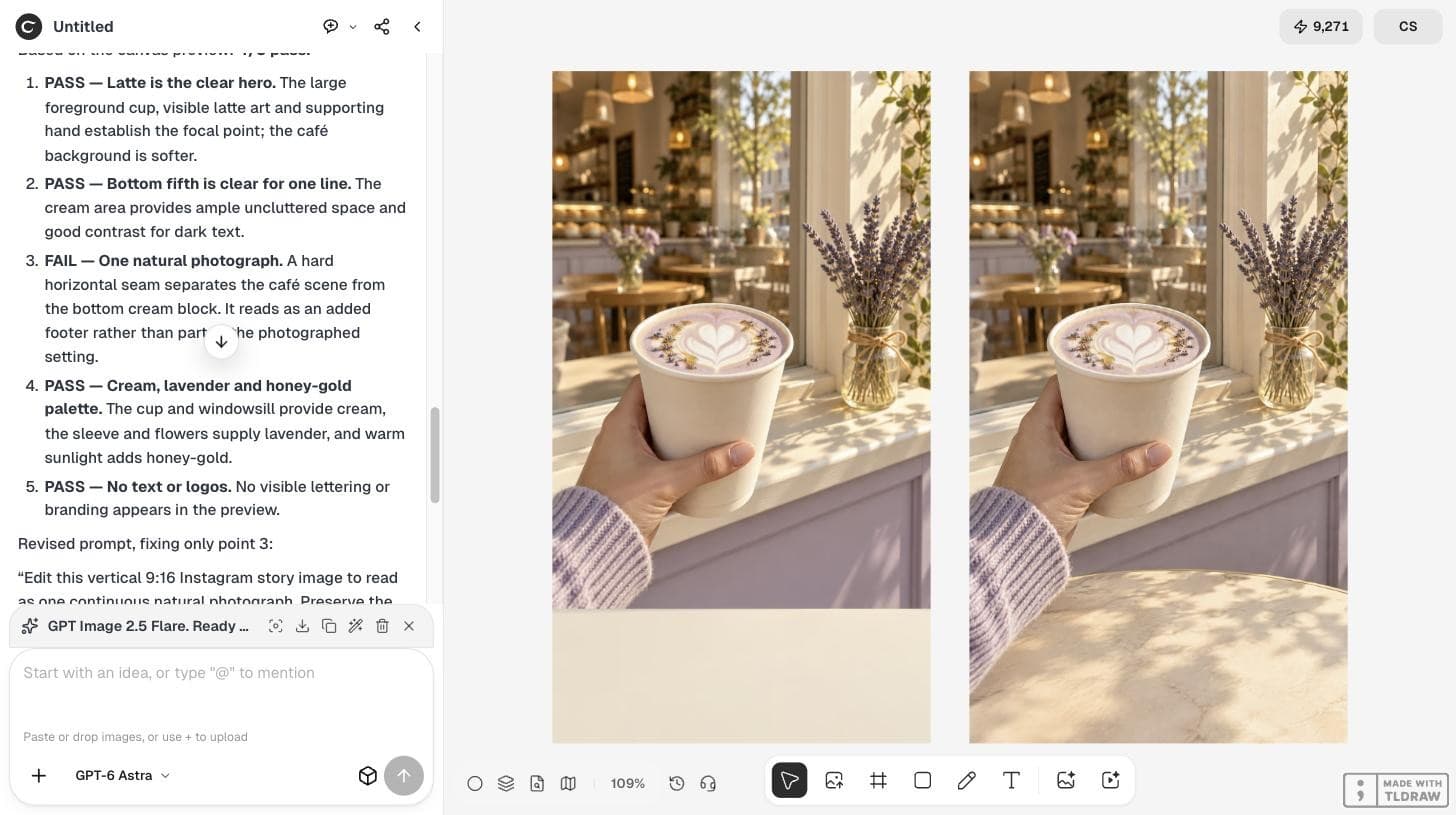Select the image upload tool
This screenshot has width=1456, height=815.
tap(834, 780)
